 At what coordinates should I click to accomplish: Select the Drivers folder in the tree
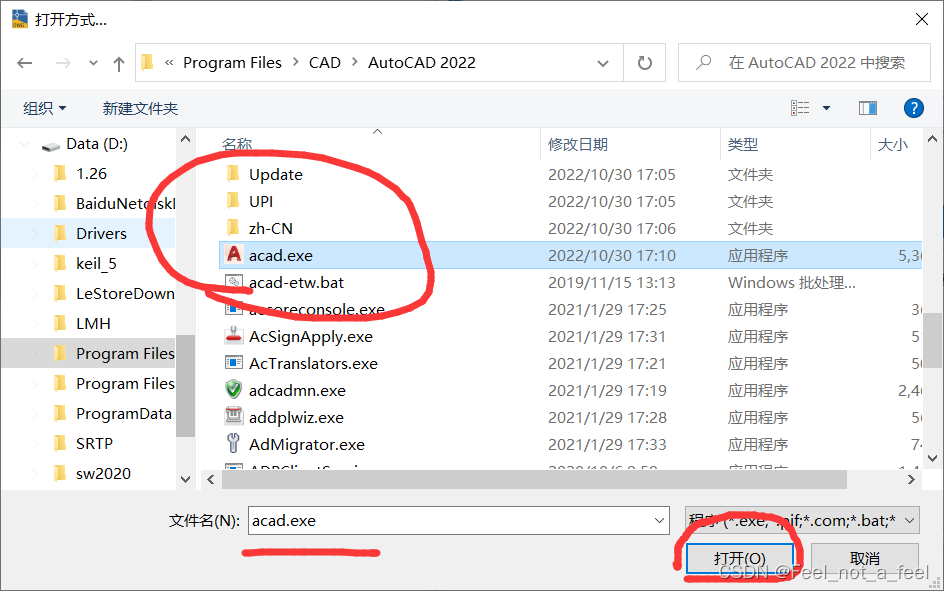click(x=101, y=234)
